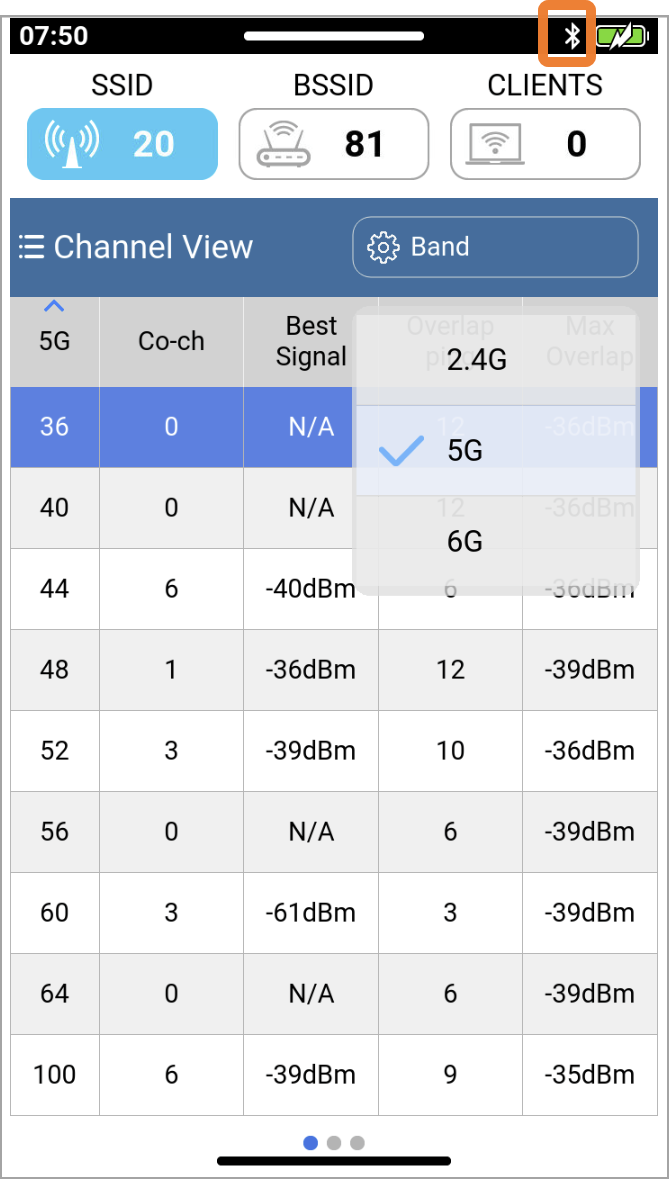The width and height of the screenshot is (669, 1179).
Task: Tap the battery charging icon
Action: click(622, 35)
